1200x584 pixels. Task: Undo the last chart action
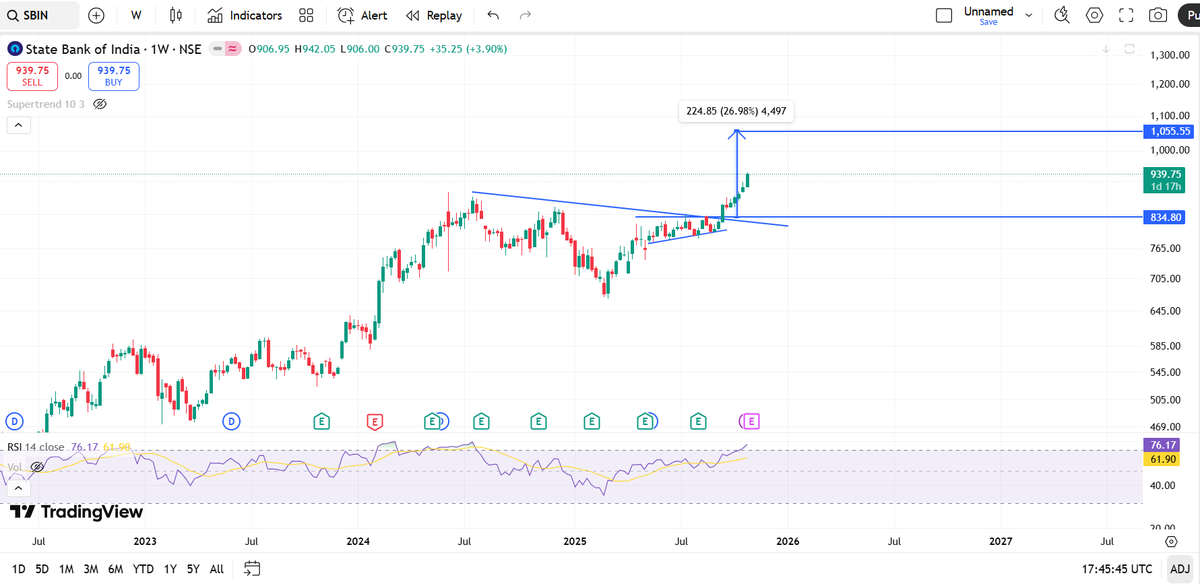[492, 15]
